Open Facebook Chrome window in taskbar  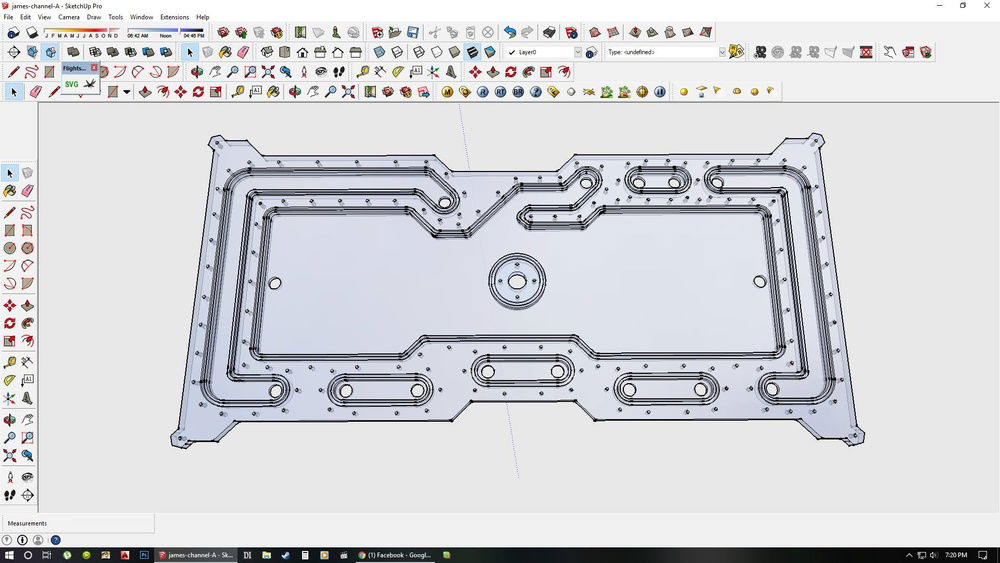pos(394,555)
